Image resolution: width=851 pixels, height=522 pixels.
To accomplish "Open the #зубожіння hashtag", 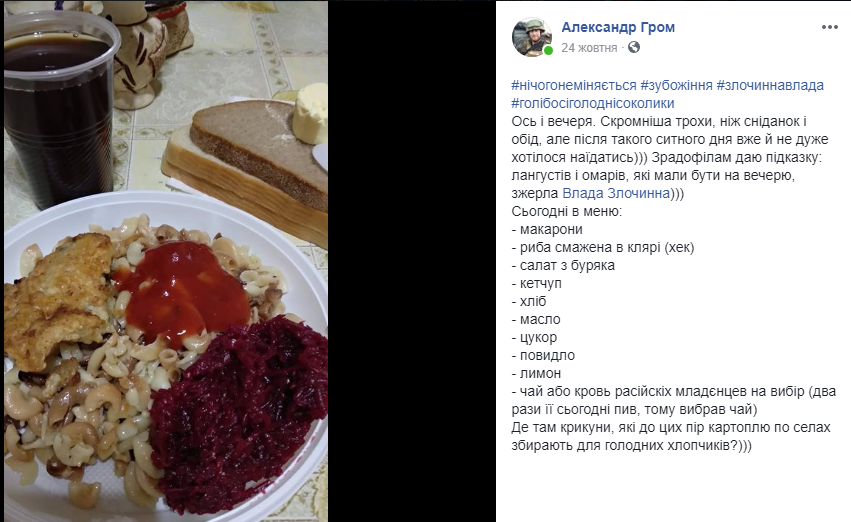I will [x=676, y=85].
